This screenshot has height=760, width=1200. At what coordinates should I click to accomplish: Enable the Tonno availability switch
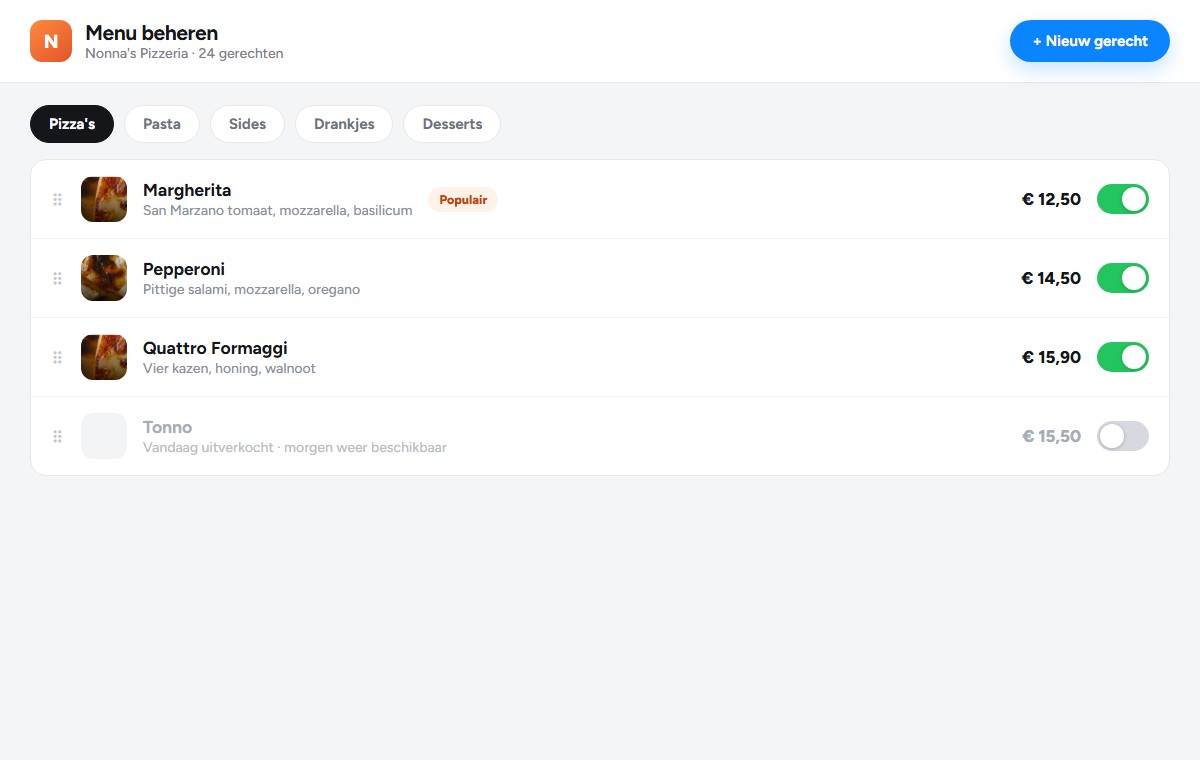coord(1123,436)
